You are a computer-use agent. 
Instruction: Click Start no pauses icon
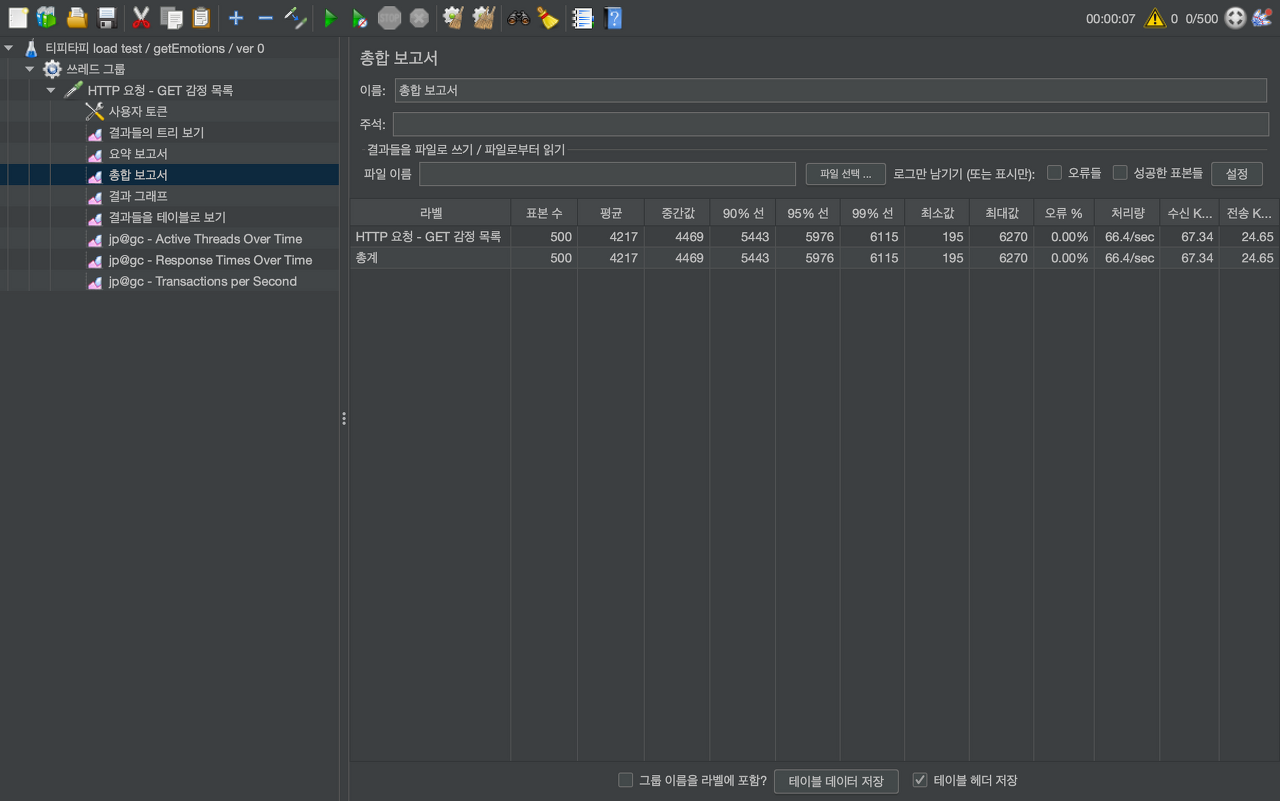click(x=359, y=18)
